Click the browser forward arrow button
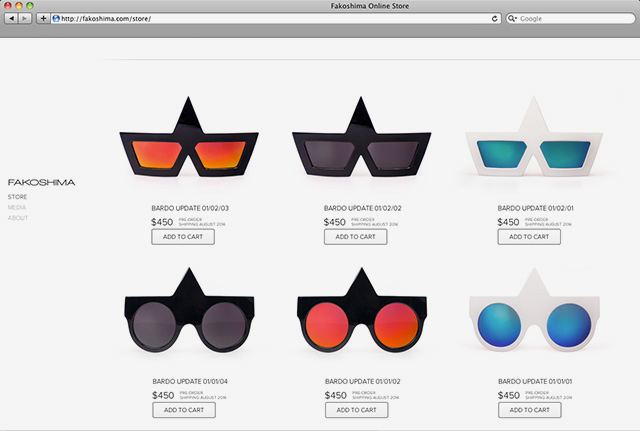Viewport: 640px width, 431px height. pos(25,18)
